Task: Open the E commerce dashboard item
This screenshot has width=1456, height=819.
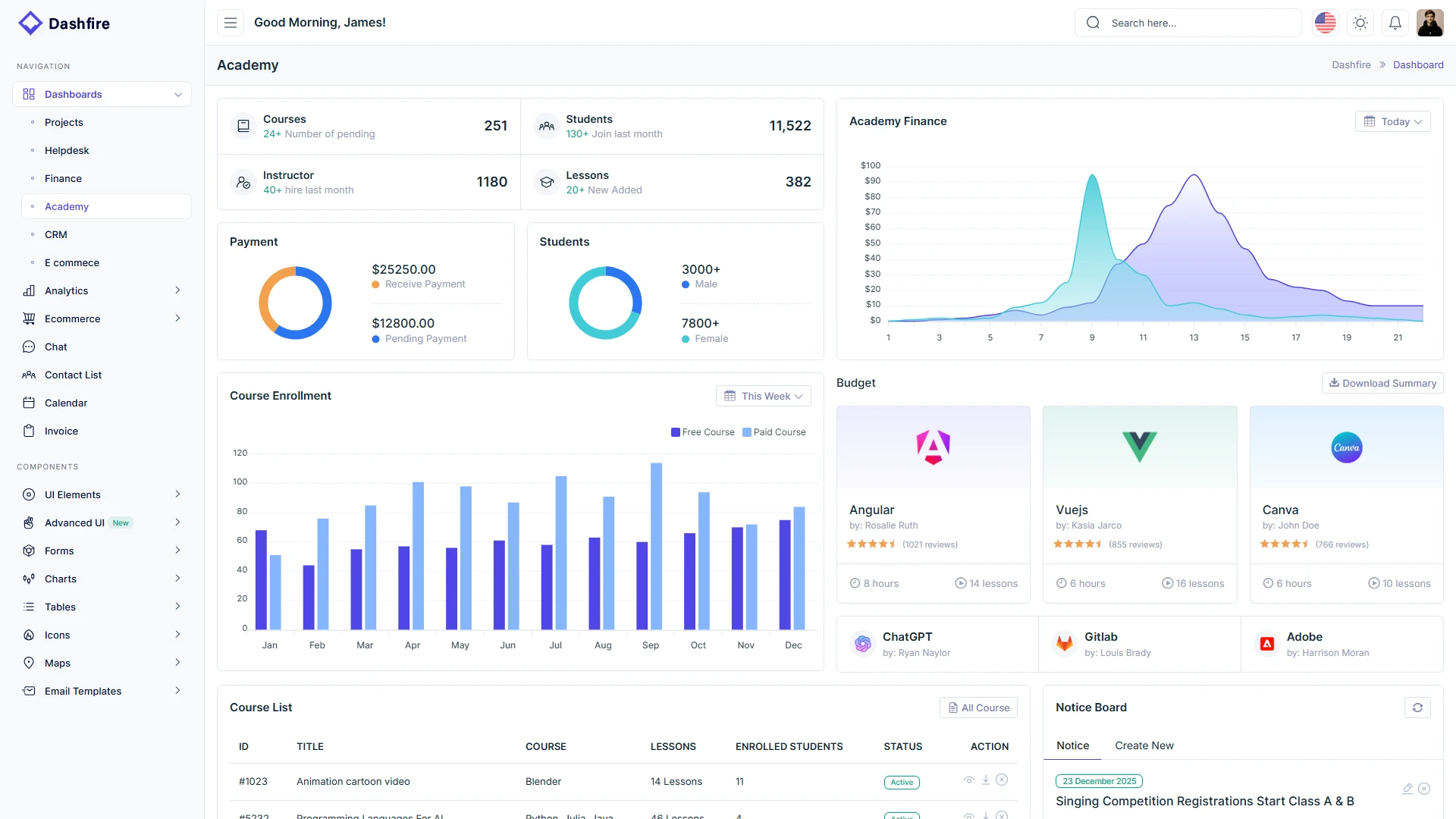Action: point(106,262)
